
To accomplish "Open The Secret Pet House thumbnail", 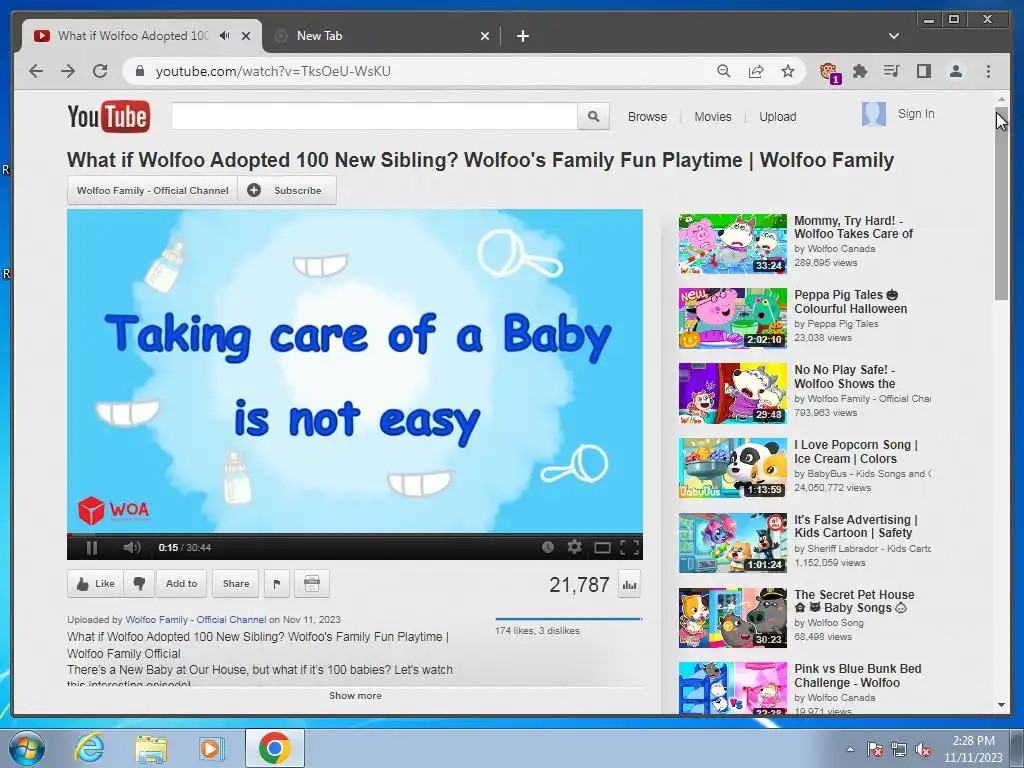I will (733, 618).
